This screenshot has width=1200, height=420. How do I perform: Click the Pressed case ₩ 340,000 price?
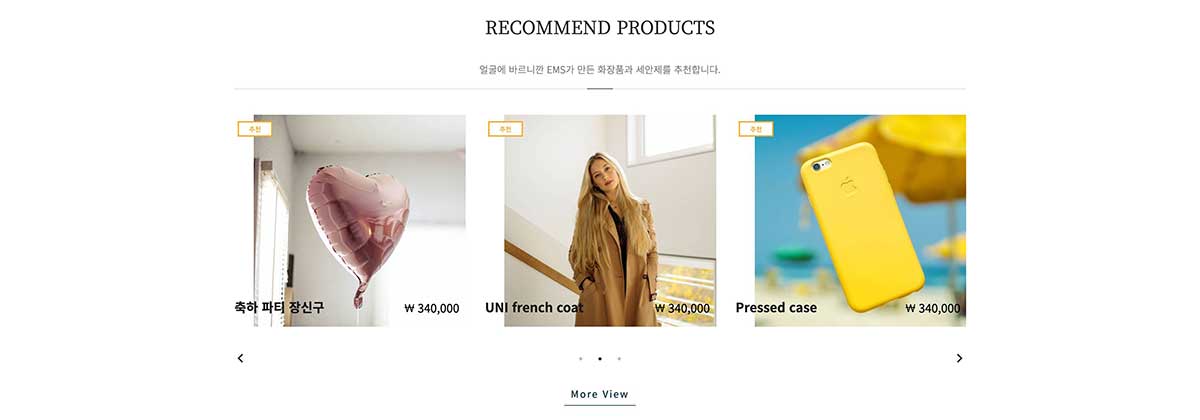pos(933,308)
